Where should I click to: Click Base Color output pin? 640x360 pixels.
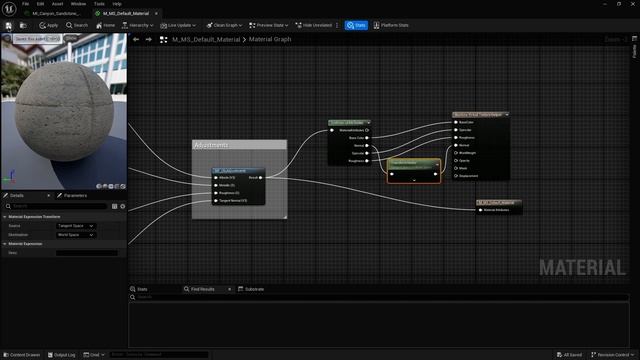[367, 138]
